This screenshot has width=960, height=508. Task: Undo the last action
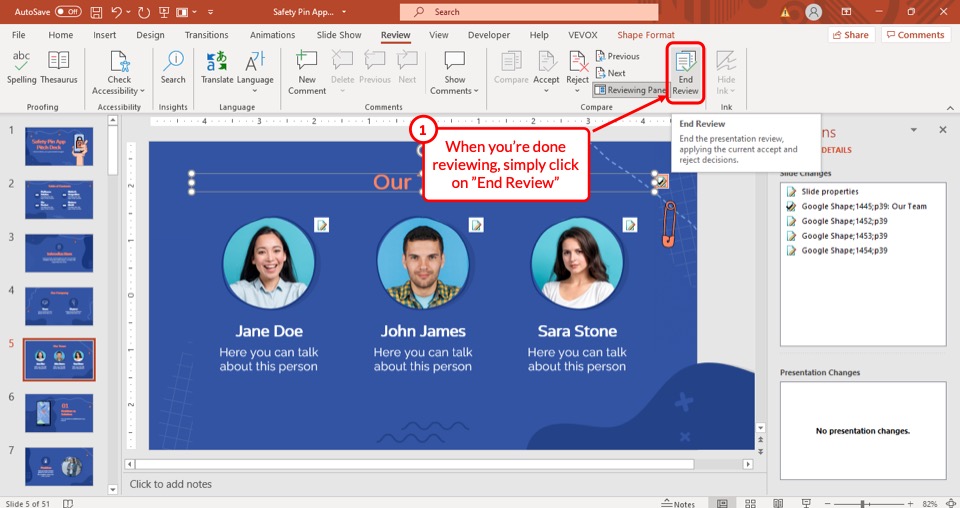(x=116, y=12)
